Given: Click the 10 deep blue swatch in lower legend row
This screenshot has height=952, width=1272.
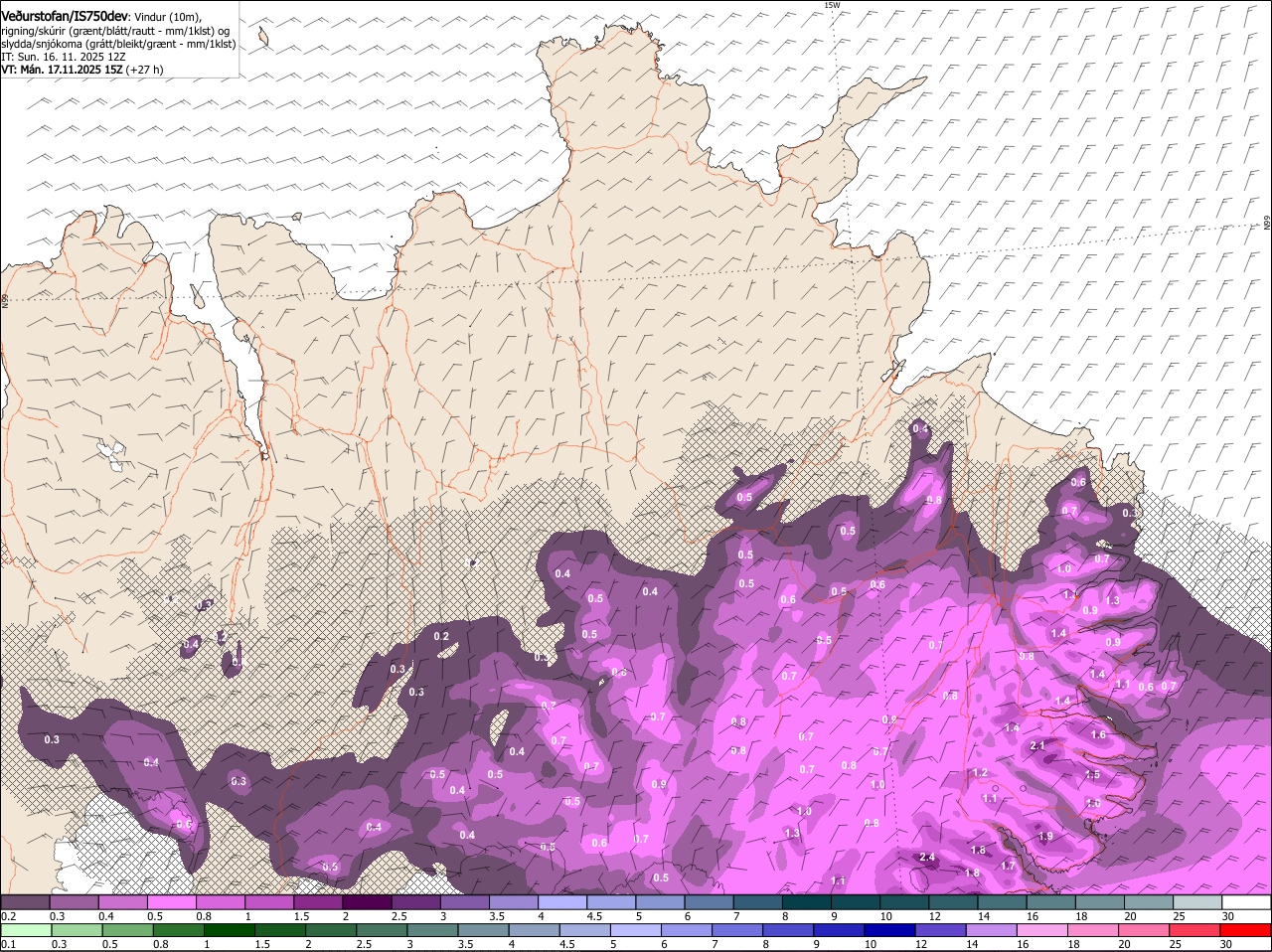Looking at the screenshot, I should point(889,930).
